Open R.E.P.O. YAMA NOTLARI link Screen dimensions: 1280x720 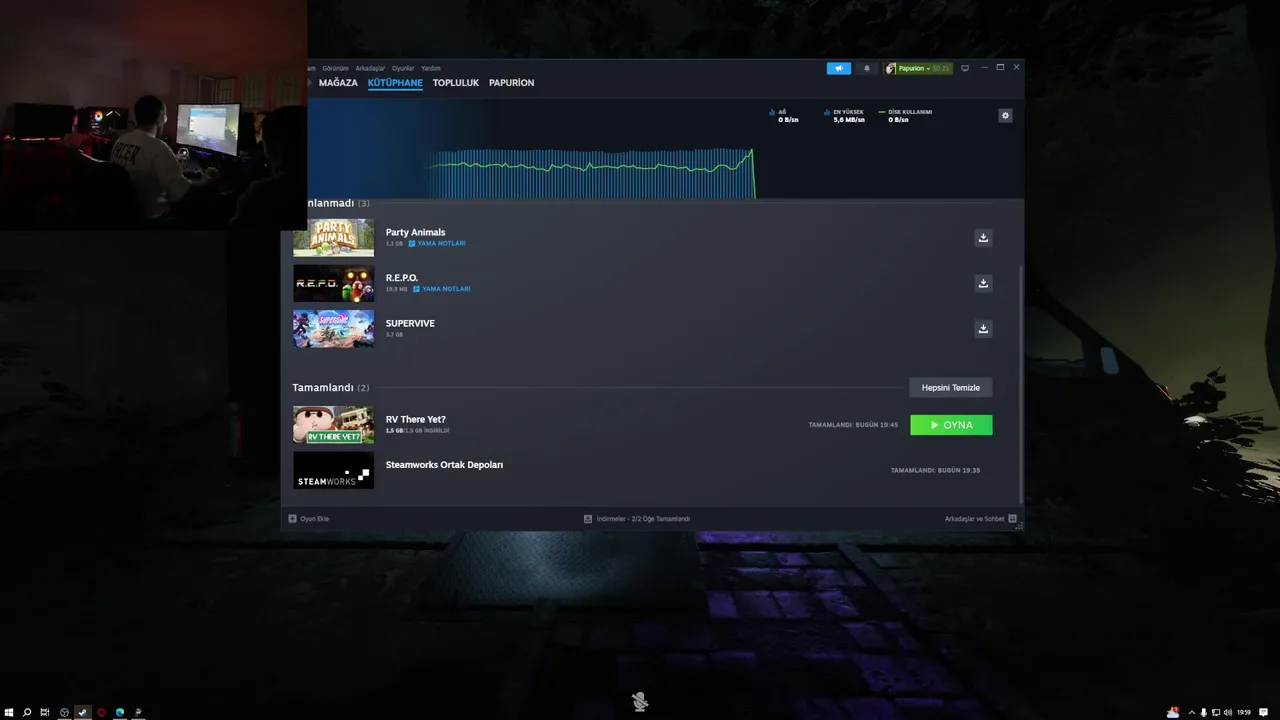pos(446,289)
